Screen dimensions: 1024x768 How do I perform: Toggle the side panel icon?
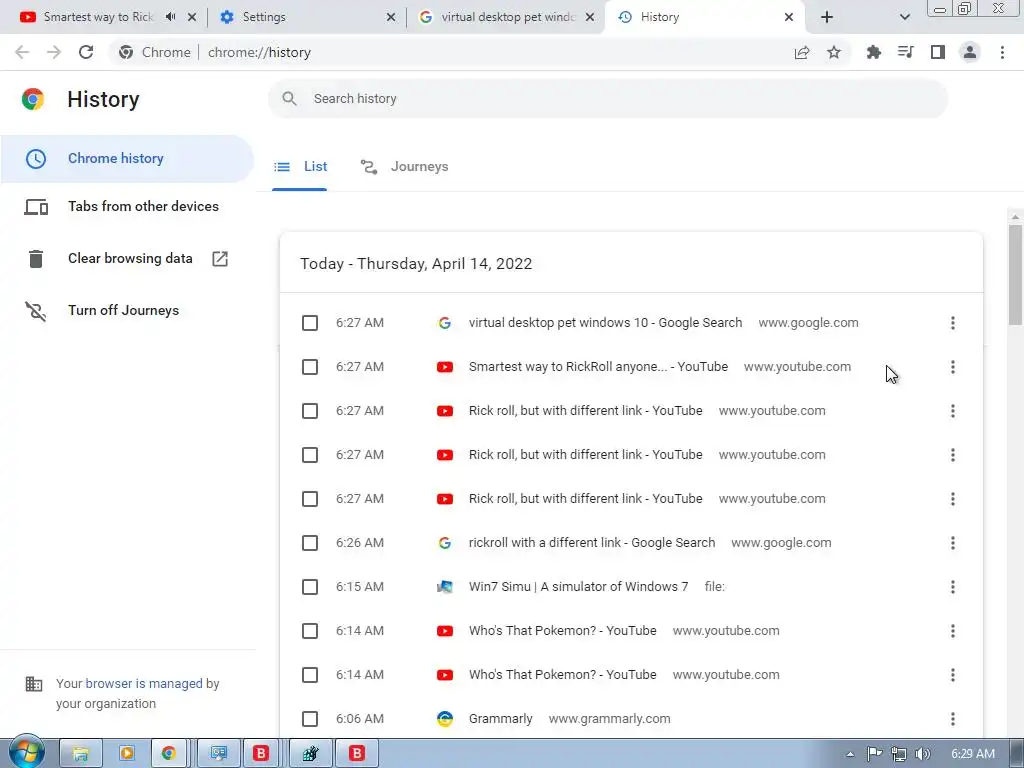click(938, 52)
